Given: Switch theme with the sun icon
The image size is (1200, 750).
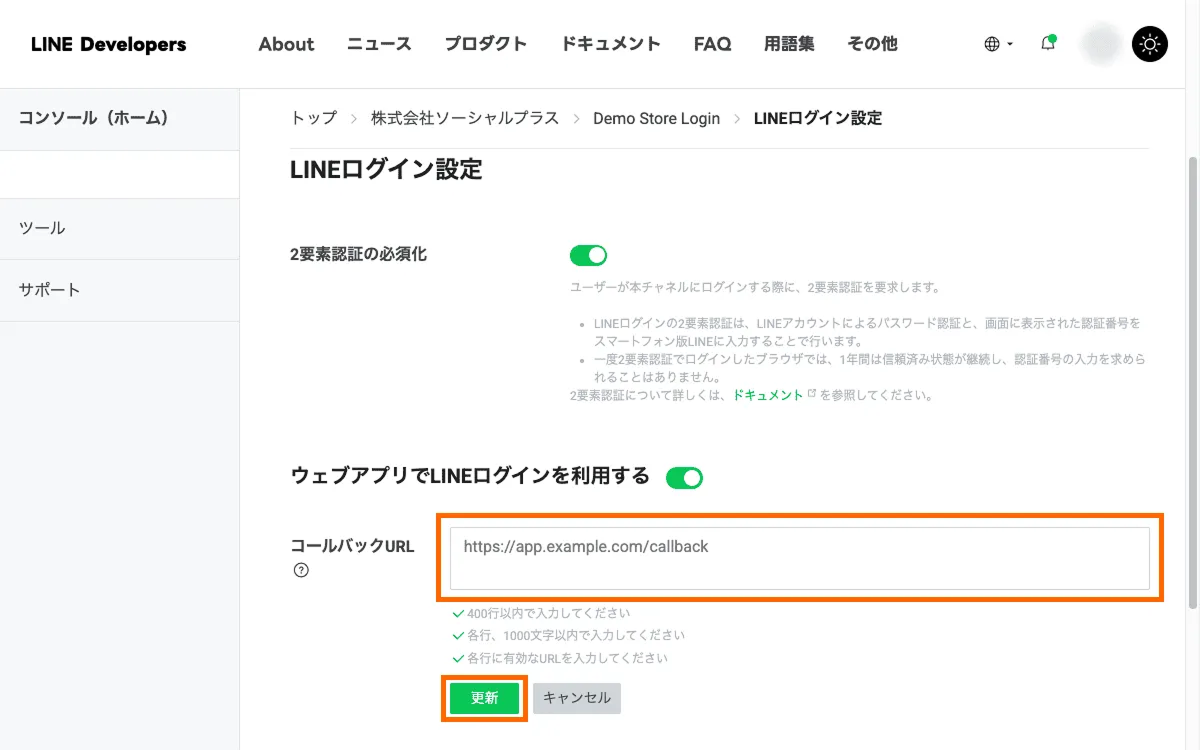Looking at the screenshot, I should (x=1150, y=44).
